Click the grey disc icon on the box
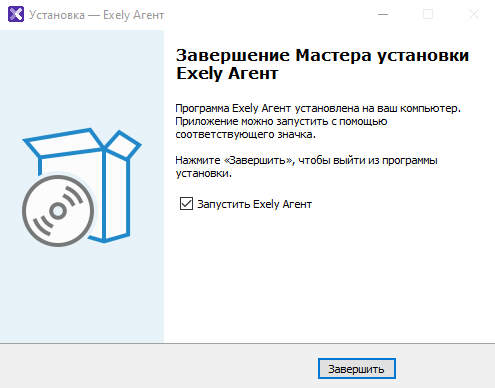The width and height of the screenshot is (495, 388). tap(58, 211)
